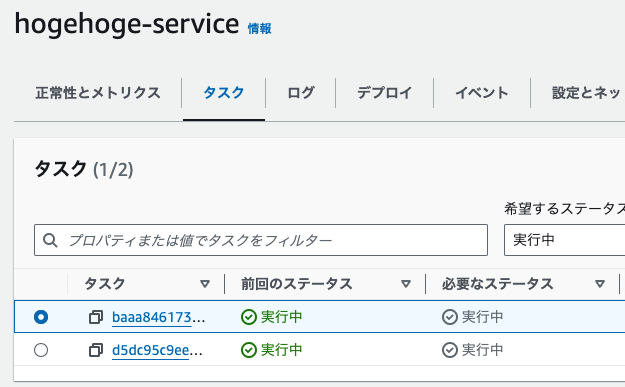Click gray desired status icon in second row

click(450, 350)
